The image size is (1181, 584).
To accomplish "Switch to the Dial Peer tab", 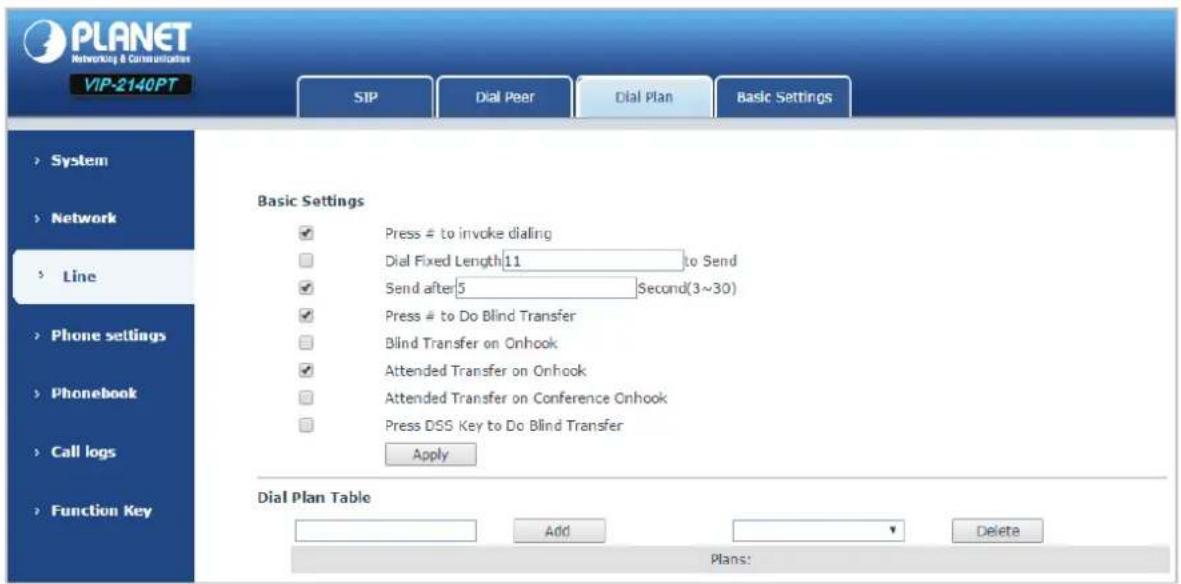I will 505,97.
